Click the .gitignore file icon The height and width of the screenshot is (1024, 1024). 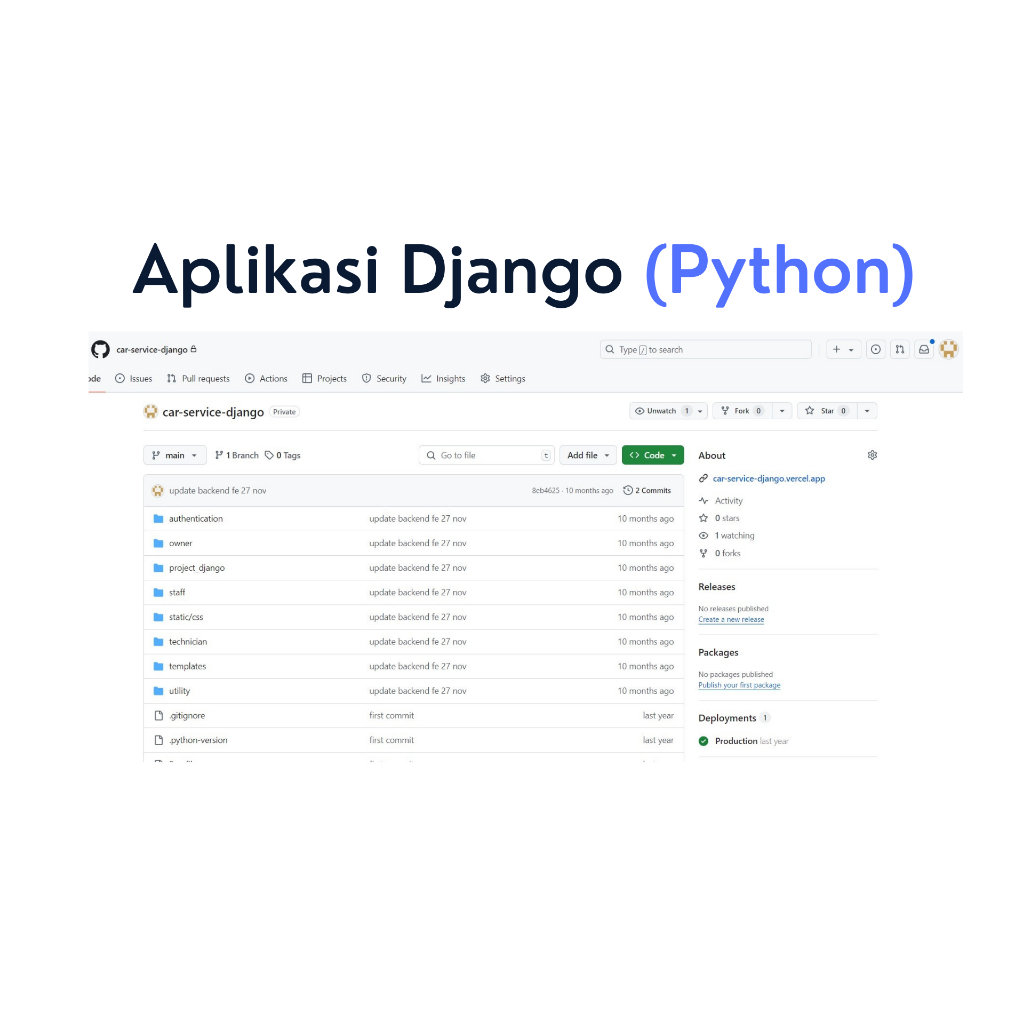(158, 716)
